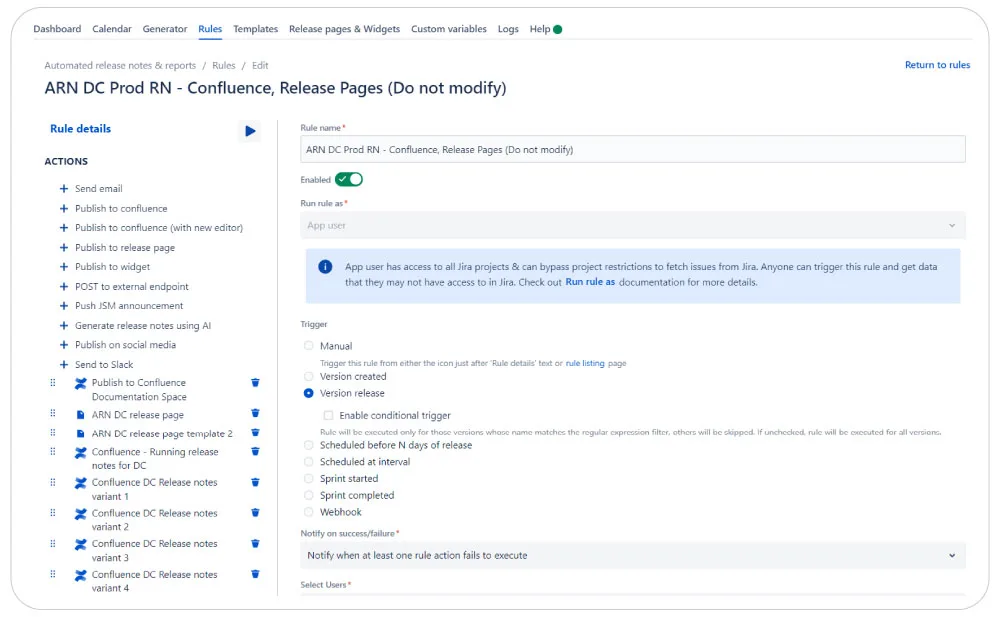Select the Webhook trigger radio button
Screen dimensions: 1000x617
coord(308,512)
